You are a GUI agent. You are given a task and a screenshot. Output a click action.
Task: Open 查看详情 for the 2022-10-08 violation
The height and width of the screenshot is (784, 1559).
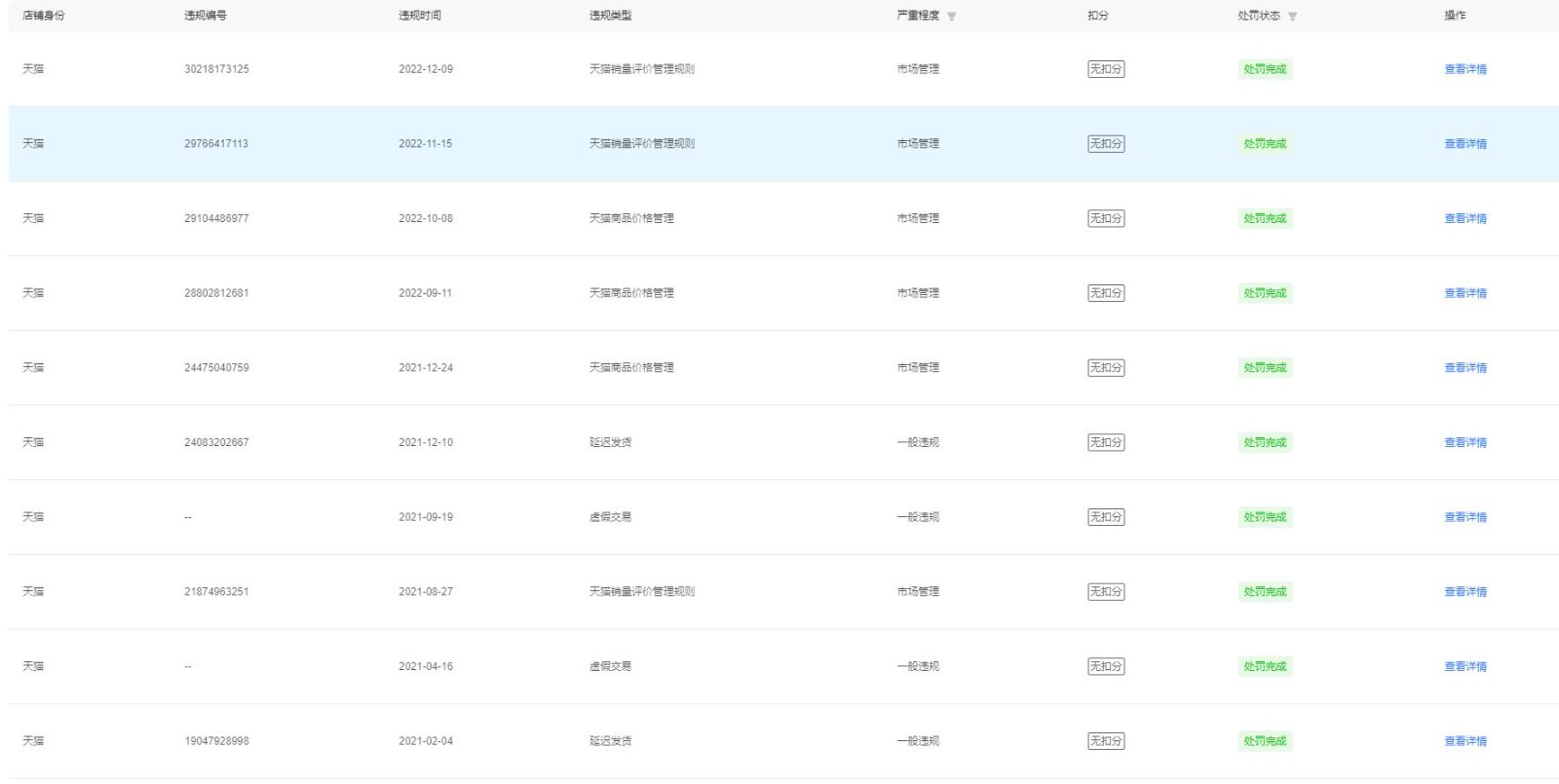pyautogui.click(x=1465, y=219)
